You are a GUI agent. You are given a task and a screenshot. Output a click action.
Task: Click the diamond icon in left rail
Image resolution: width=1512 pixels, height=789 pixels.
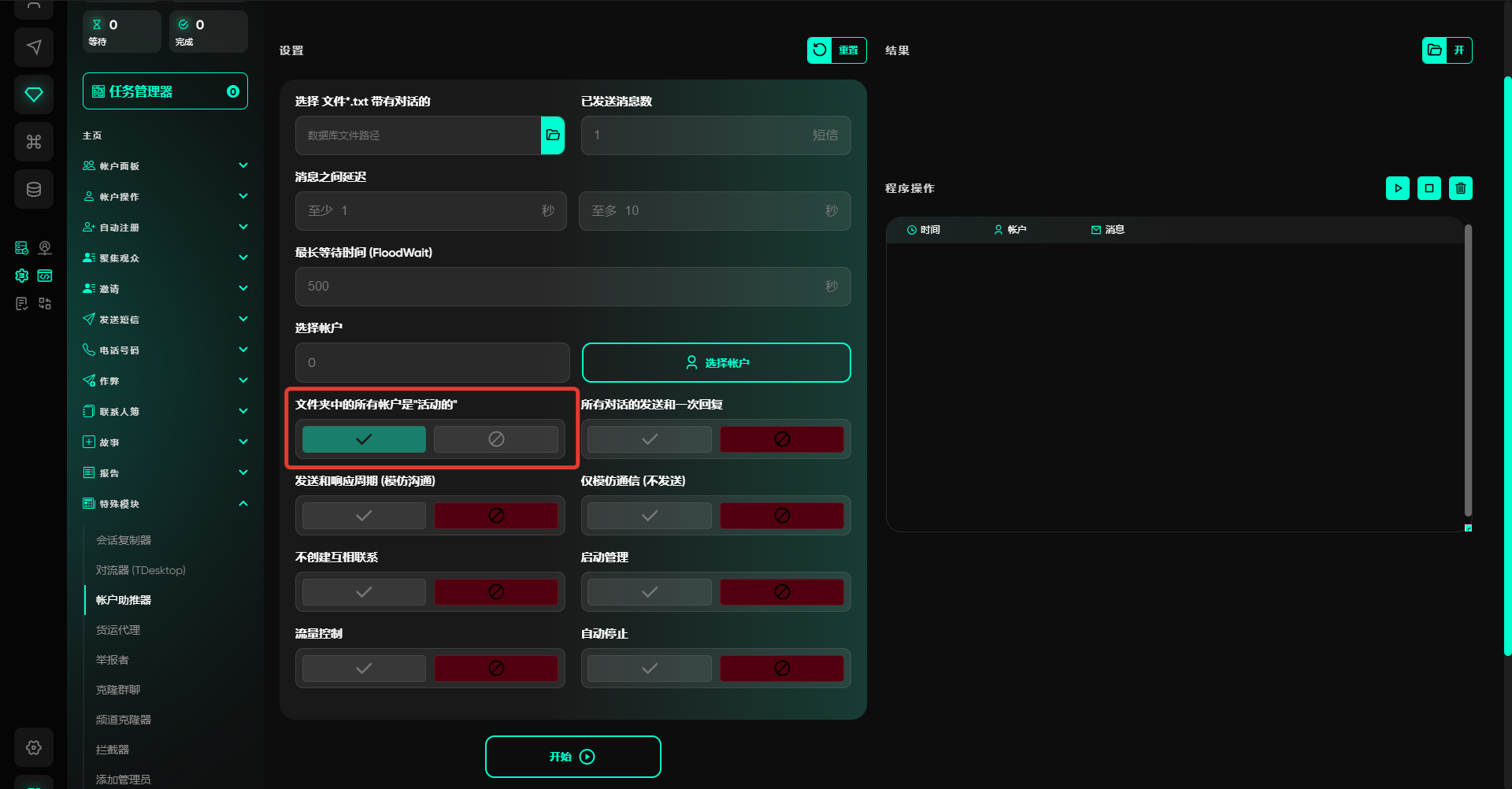point(34,94)
